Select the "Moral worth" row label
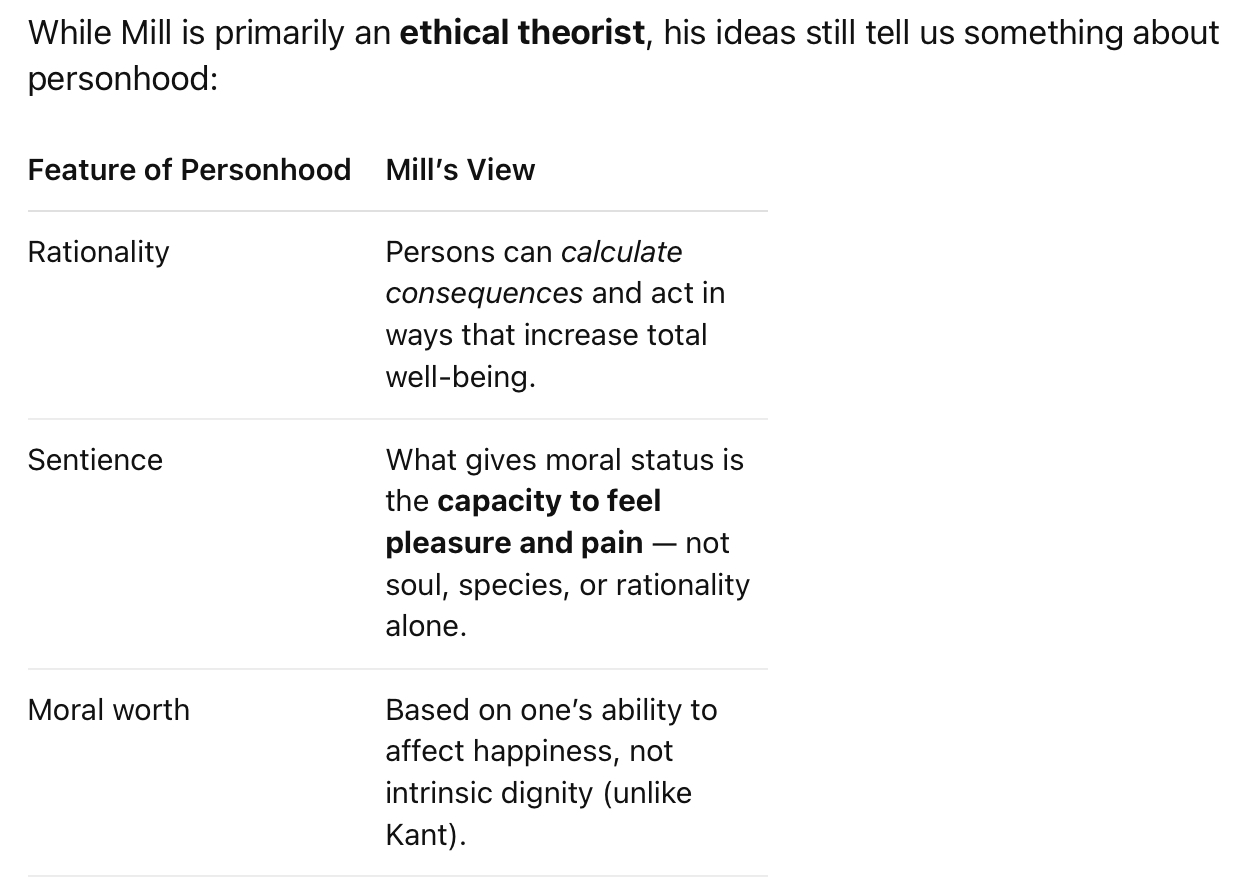The image size is (1235, 879). pos(109,710)
